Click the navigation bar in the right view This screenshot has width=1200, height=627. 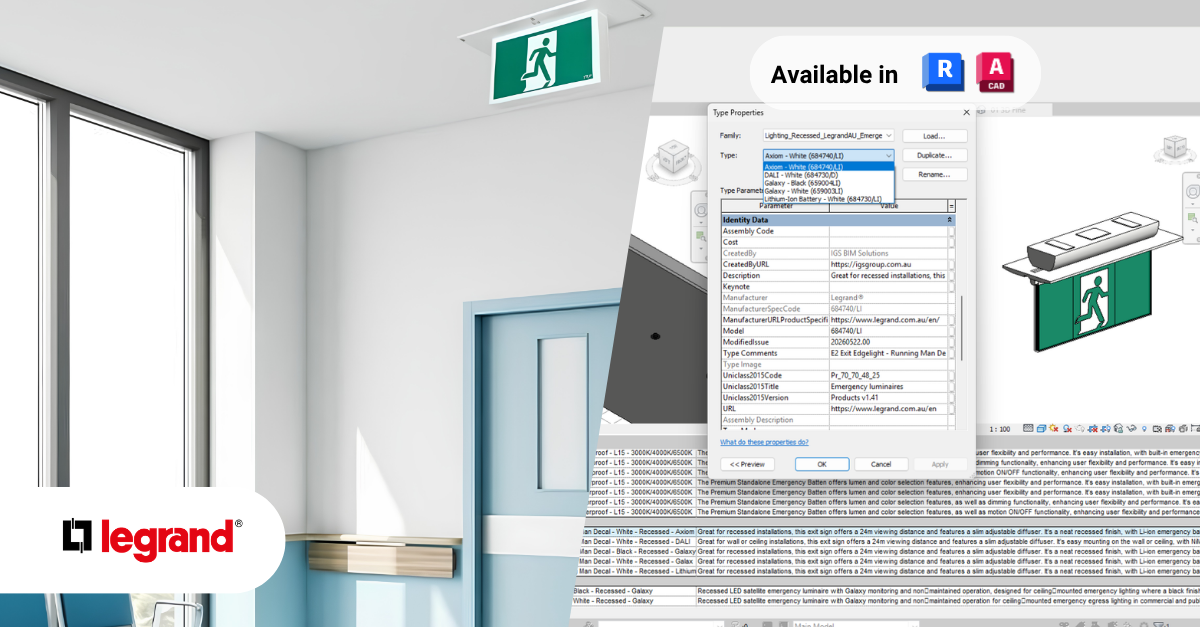coord(1192,207)
